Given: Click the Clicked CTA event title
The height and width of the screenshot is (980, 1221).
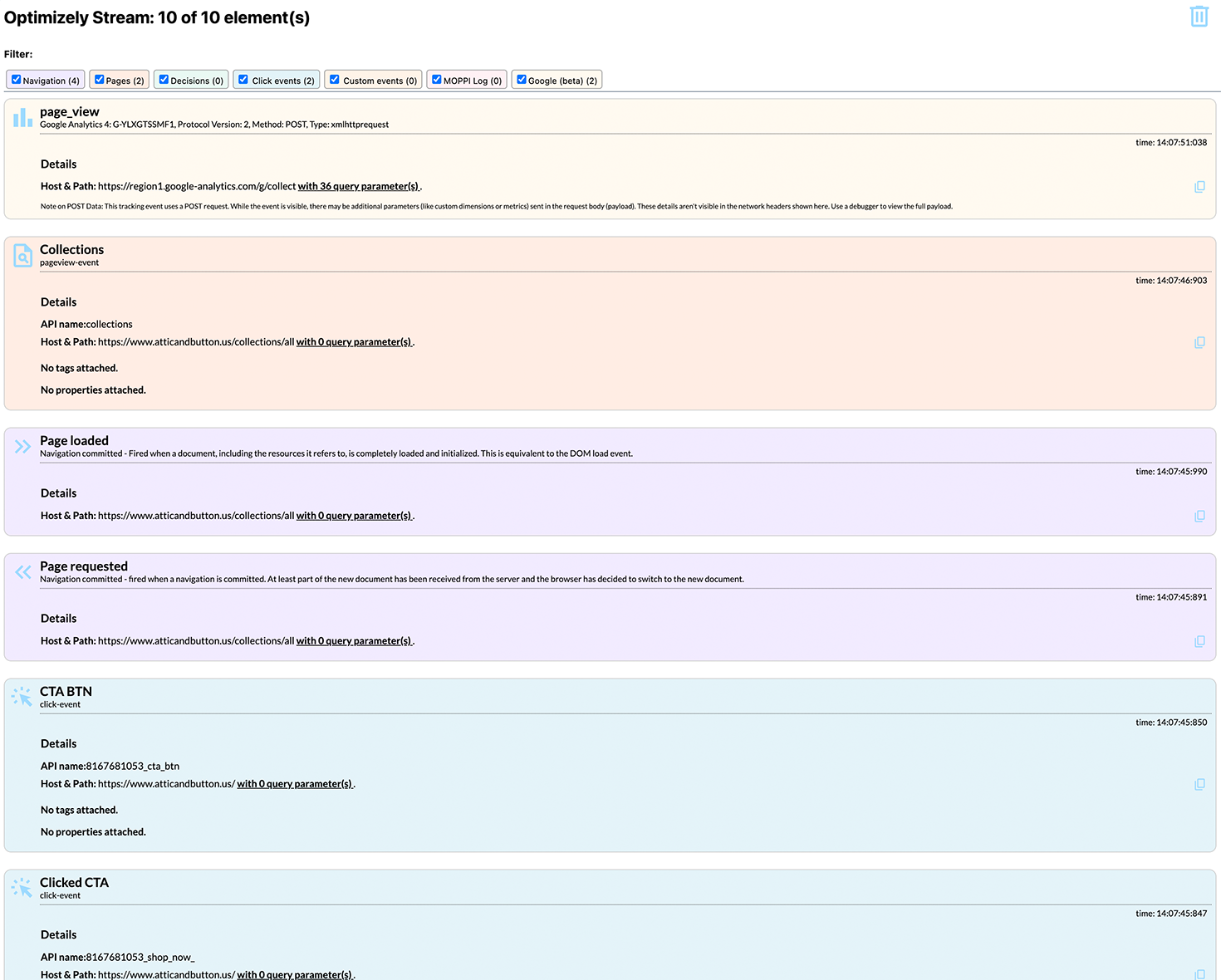Looking at the screenshot, I should (74, 882).
